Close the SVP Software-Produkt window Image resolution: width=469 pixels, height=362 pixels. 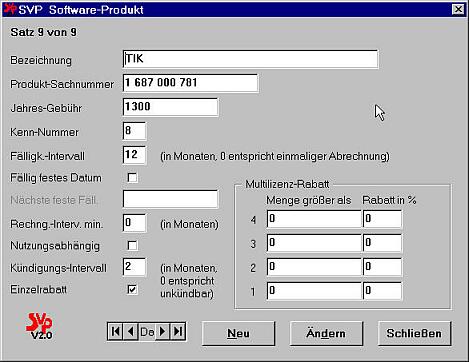pos(458,9)
